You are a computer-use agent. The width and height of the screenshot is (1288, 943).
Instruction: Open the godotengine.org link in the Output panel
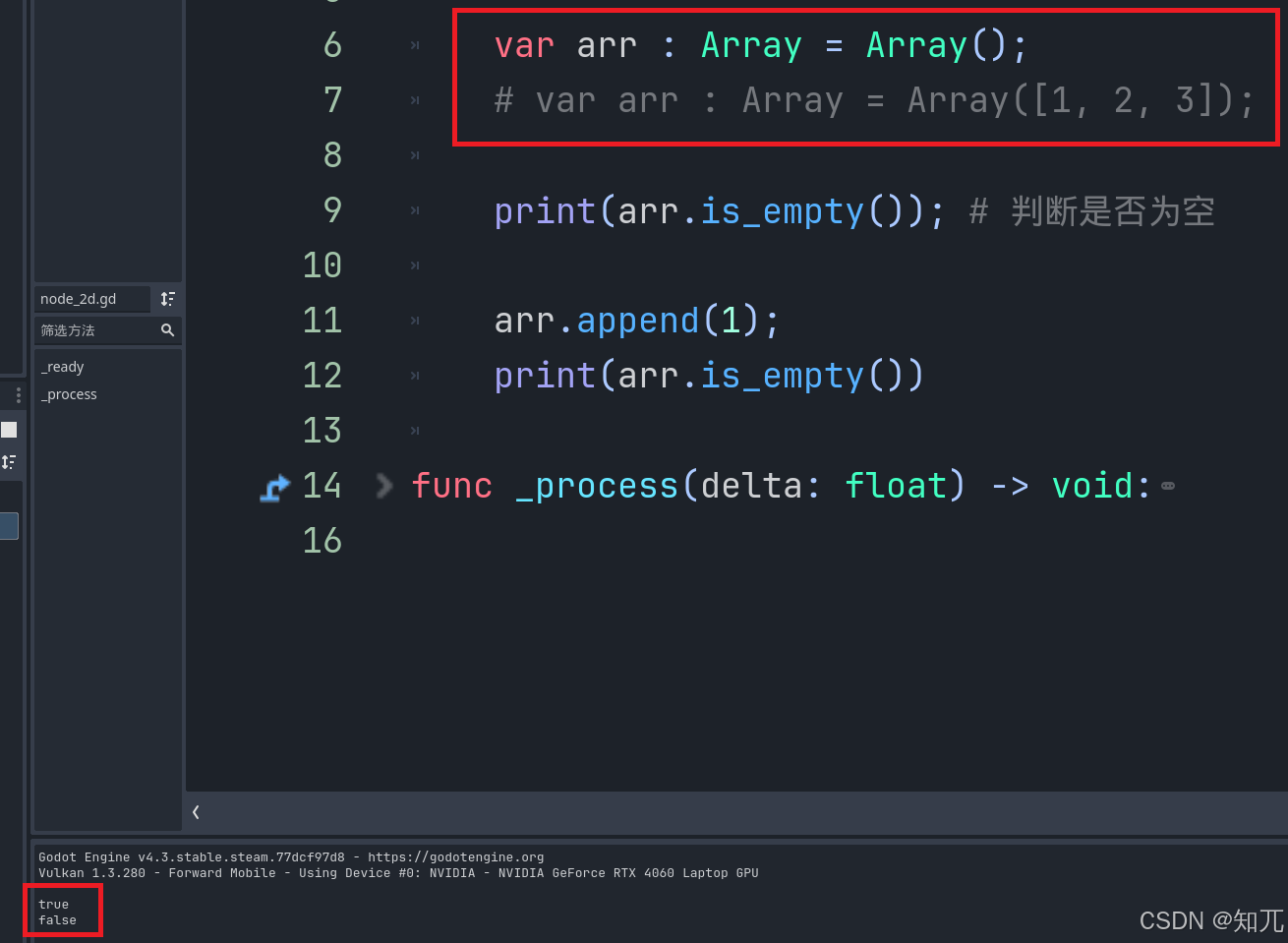point(456,856)
